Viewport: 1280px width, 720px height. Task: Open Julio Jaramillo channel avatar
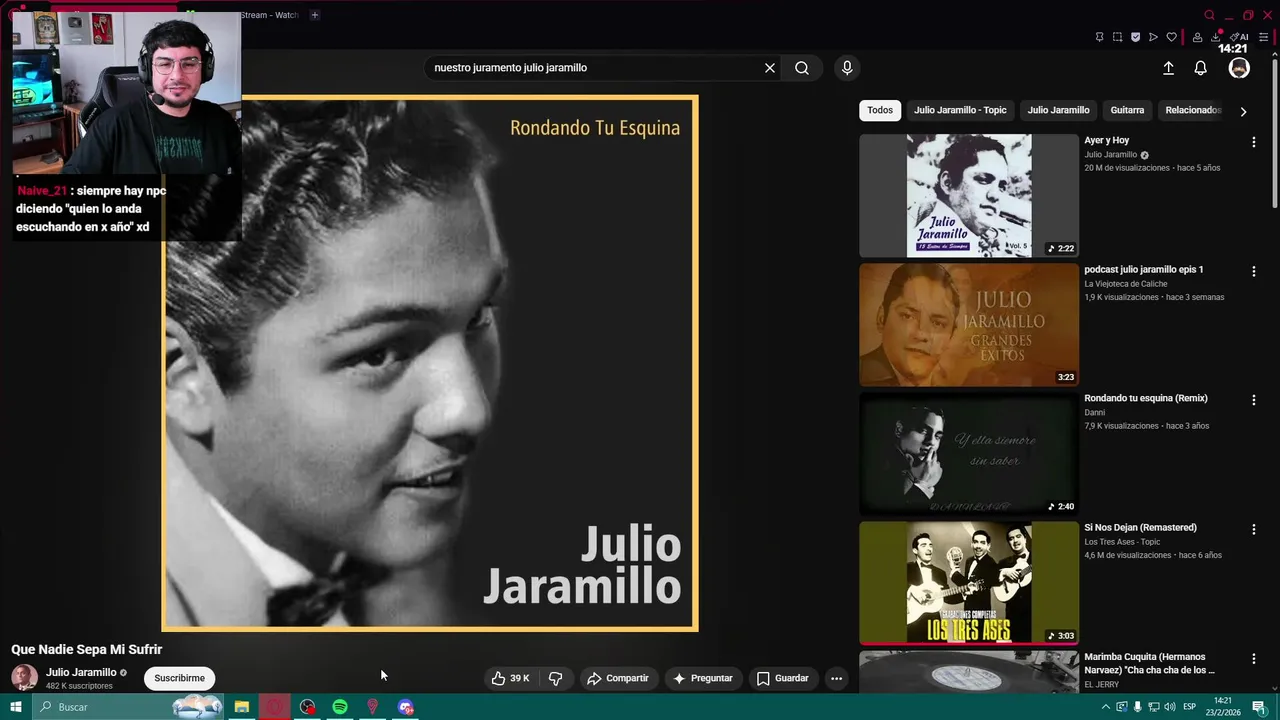coord(24,678)
